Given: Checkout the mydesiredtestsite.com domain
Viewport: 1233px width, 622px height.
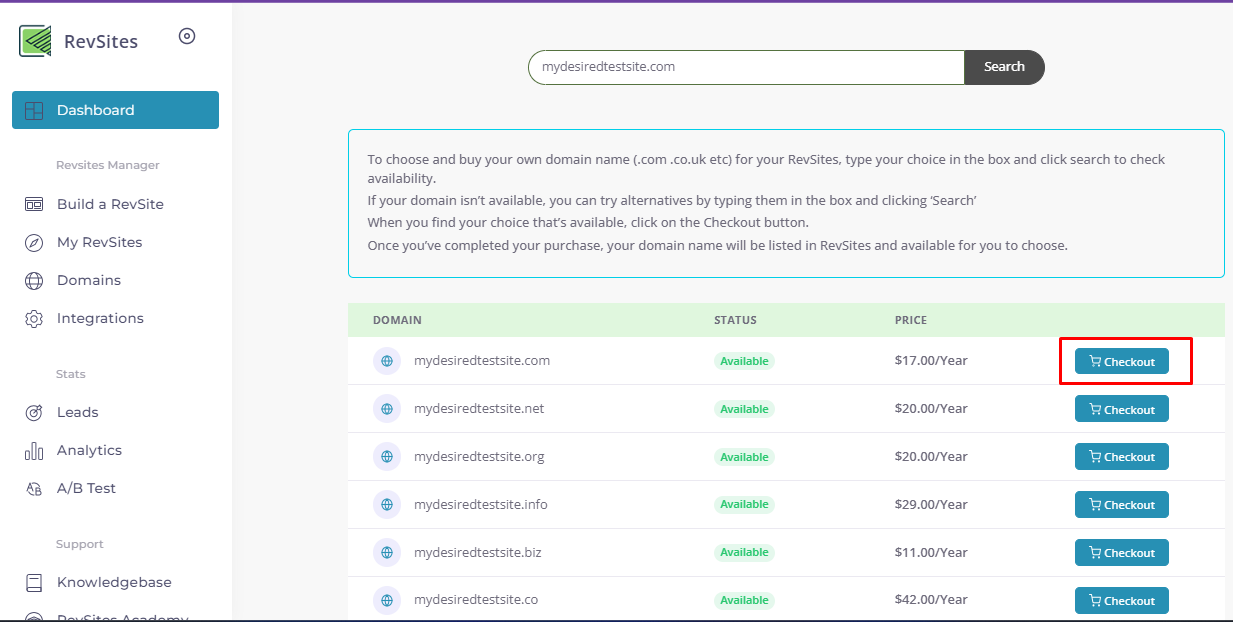Looking at the screenshot, I should pyautogui.click(x=1121, y=362).
